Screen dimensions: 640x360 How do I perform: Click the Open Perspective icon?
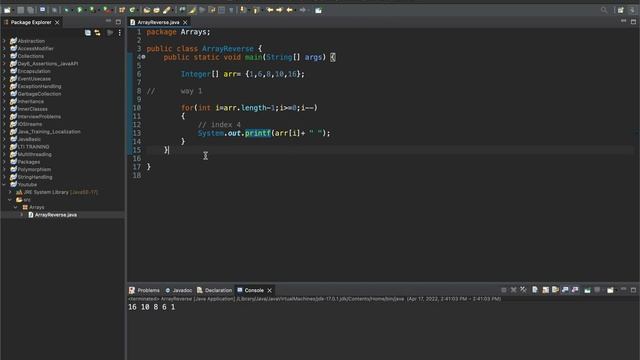pyautogui.click(x=620, y=10)
